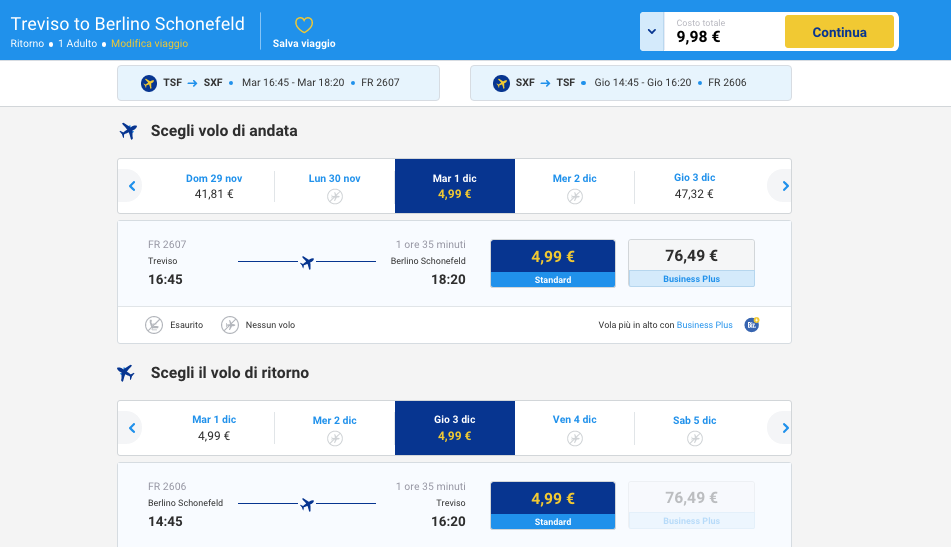Click no-flight icon under Sab 5 dic

point(694,438)
